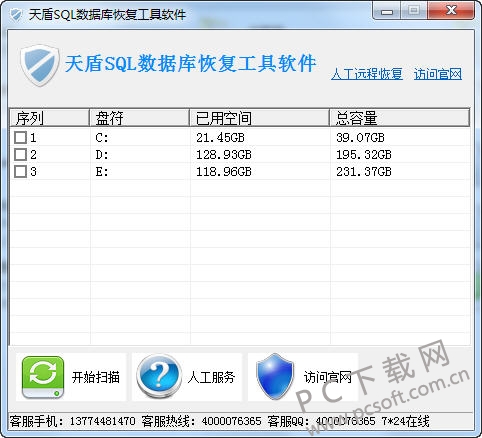Click the small shield icon in title bar
The width and height of the screenshot is (482, 438).
[x=16, y=15]
